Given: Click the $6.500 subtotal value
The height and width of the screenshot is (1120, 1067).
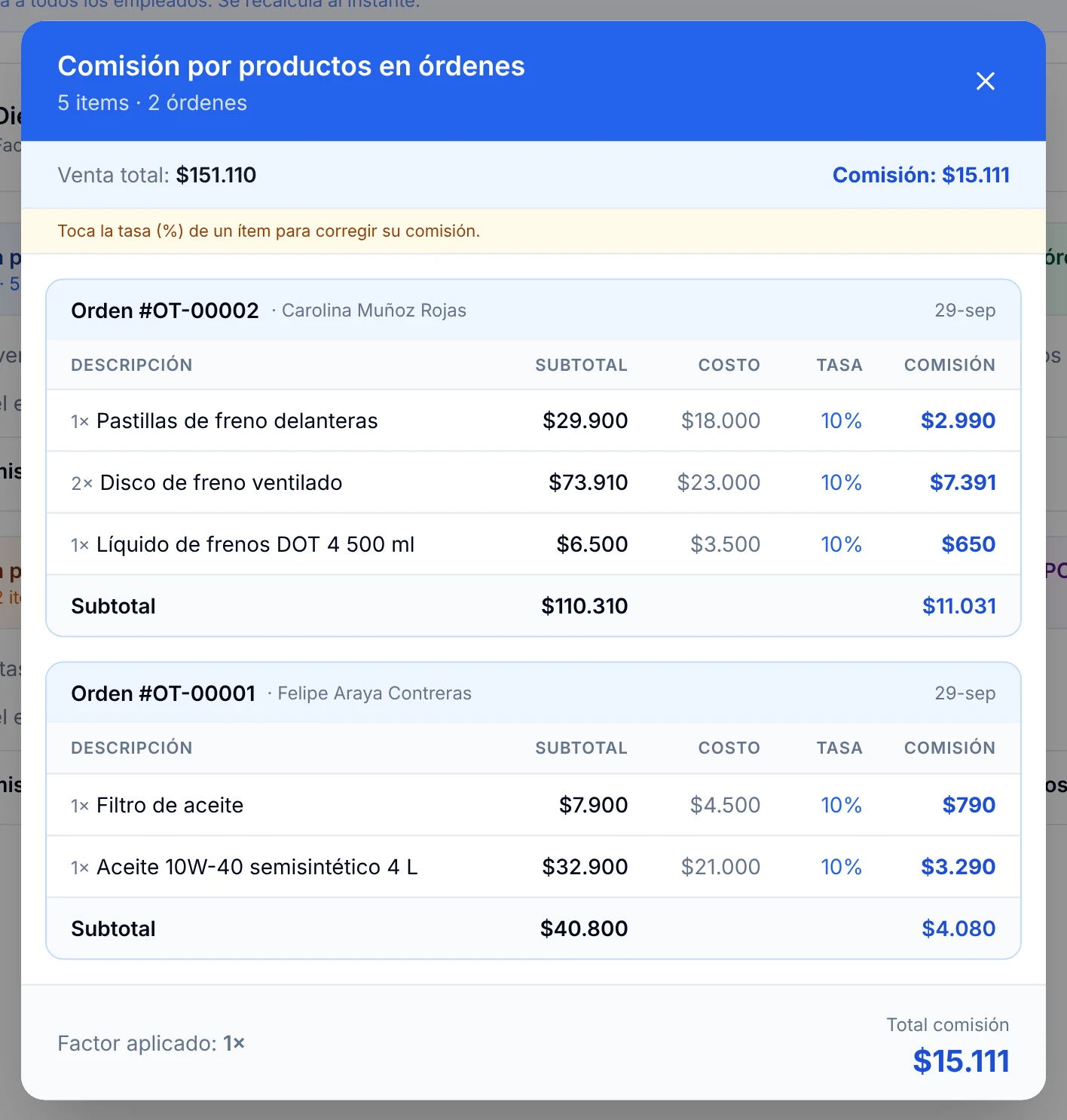Looking at the screenshot, I should point(592,544).
